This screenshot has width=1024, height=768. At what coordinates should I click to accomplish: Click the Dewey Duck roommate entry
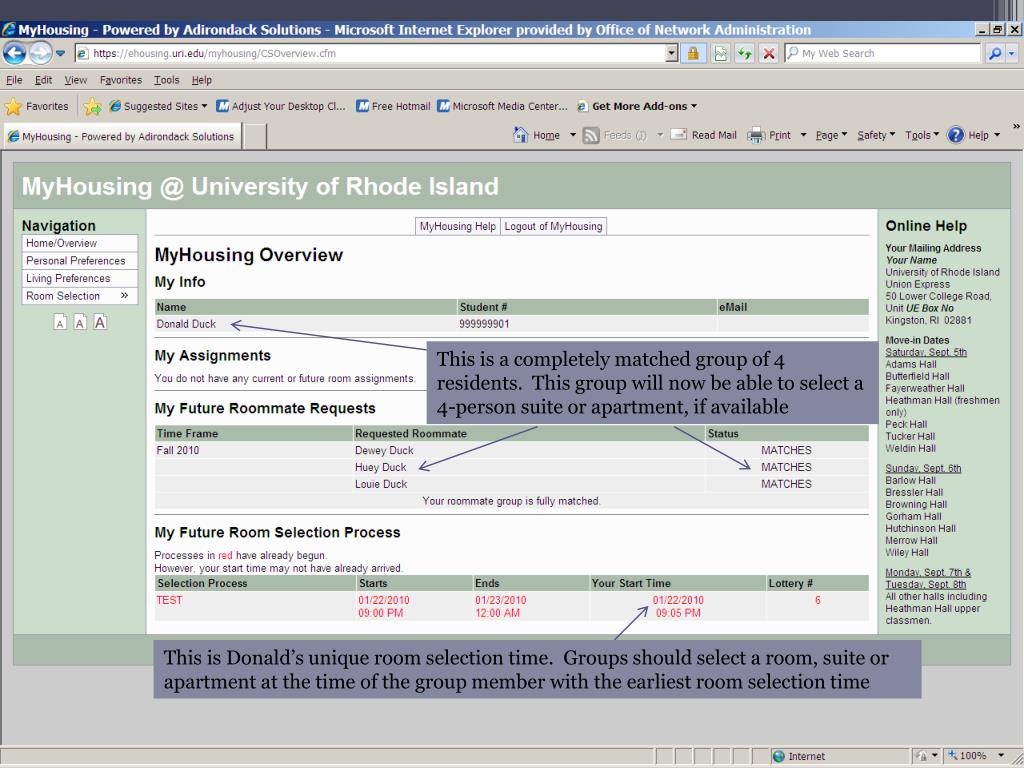pos(384,451)
